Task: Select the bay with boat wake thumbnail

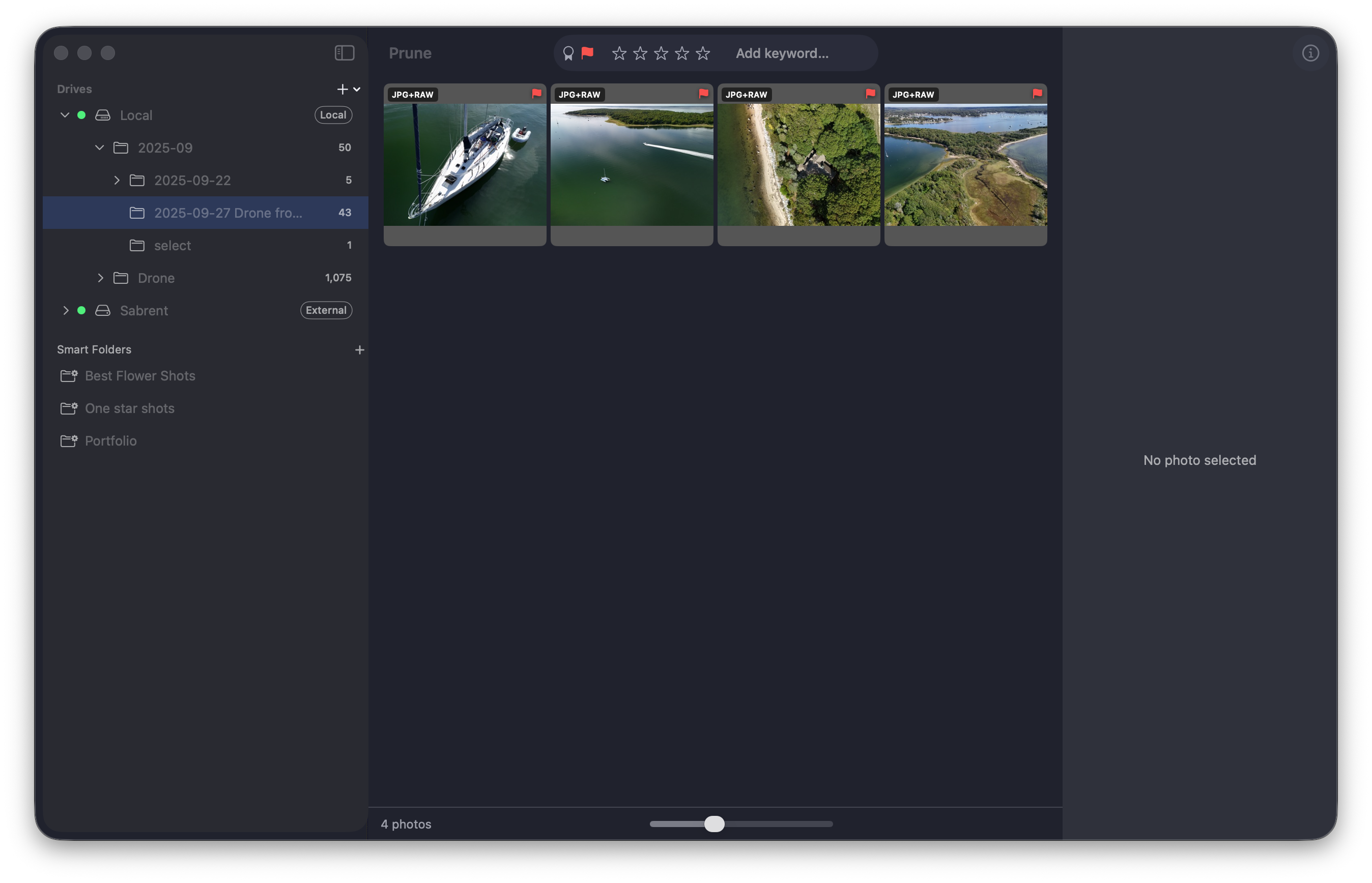Action: 632,165
